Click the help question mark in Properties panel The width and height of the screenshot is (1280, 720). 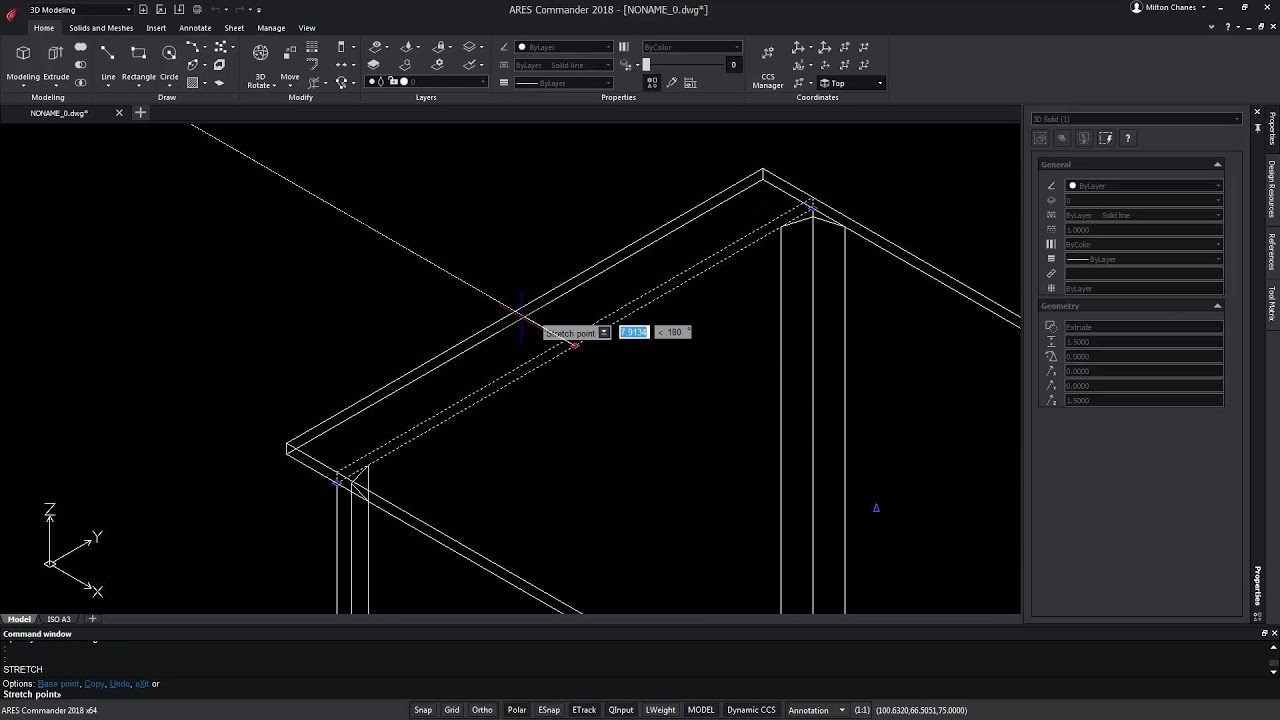pos(1128,138)
